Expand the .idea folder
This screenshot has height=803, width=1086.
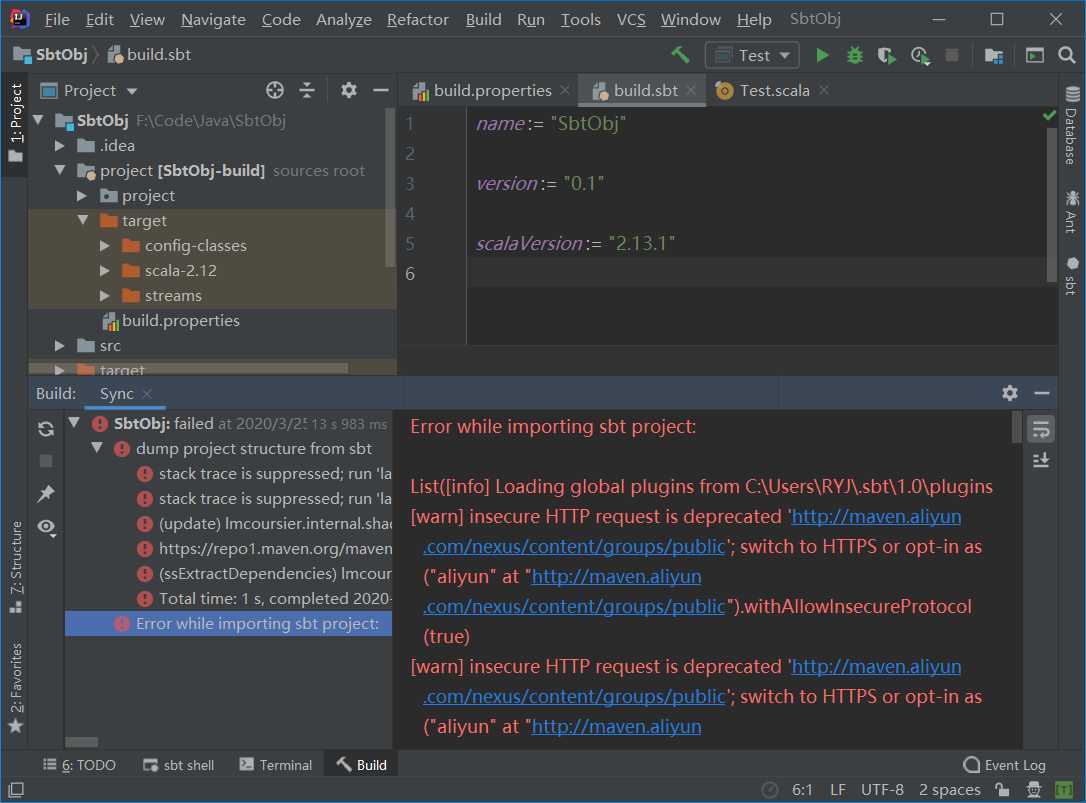(x=60, y=145)
